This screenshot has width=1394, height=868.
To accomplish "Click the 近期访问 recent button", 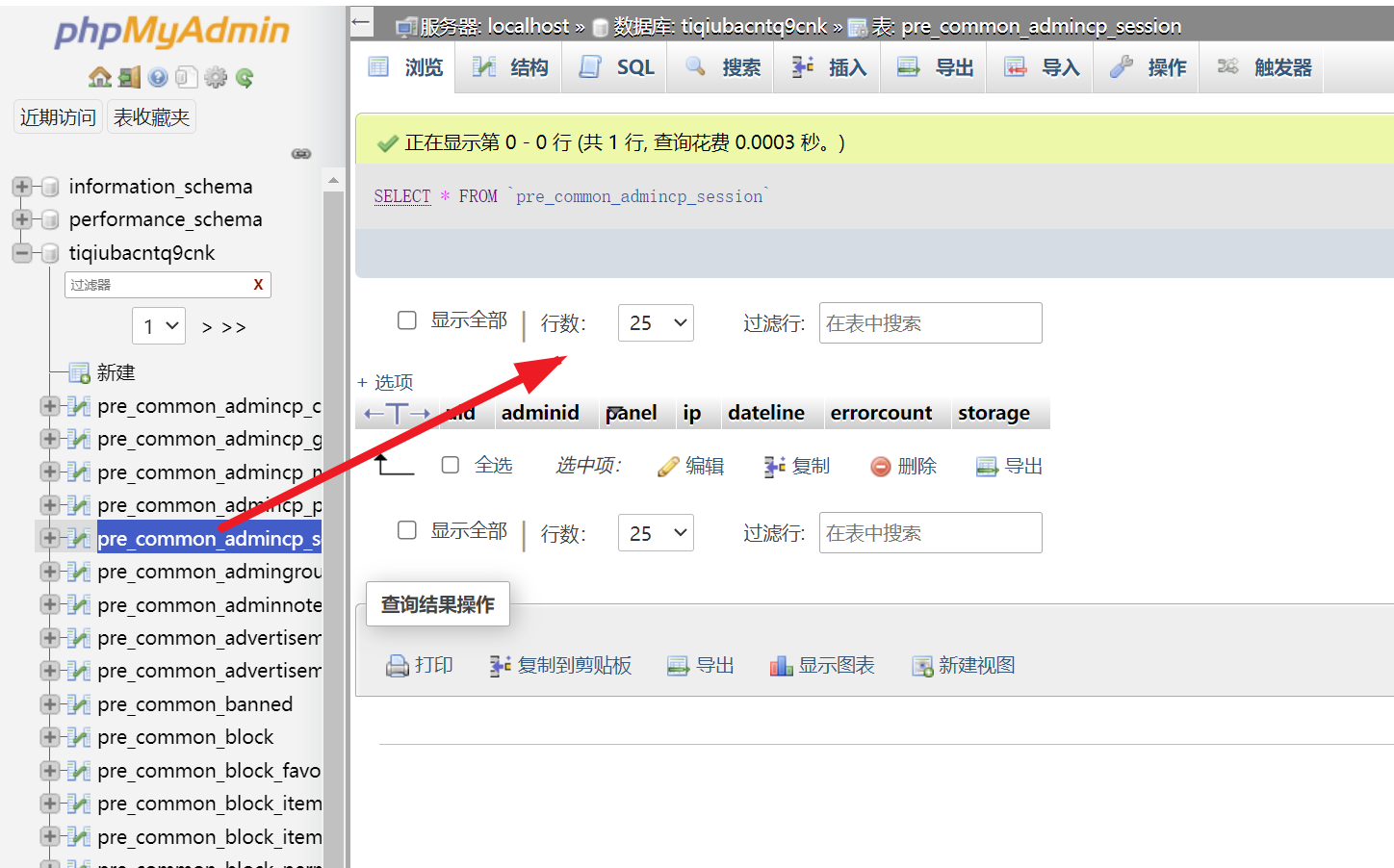I will tap(58, 117).
